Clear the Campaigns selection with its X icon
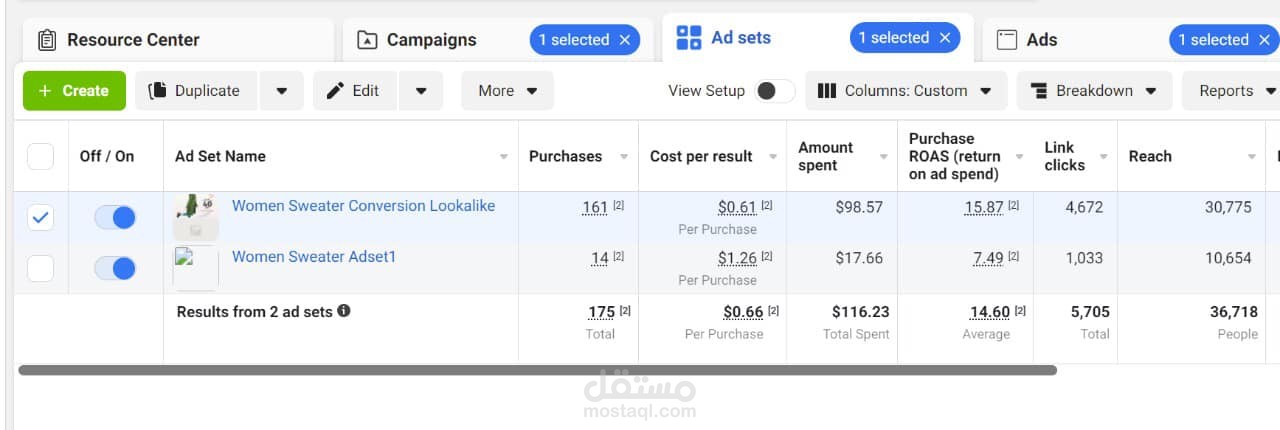 (x=625, y=40)
